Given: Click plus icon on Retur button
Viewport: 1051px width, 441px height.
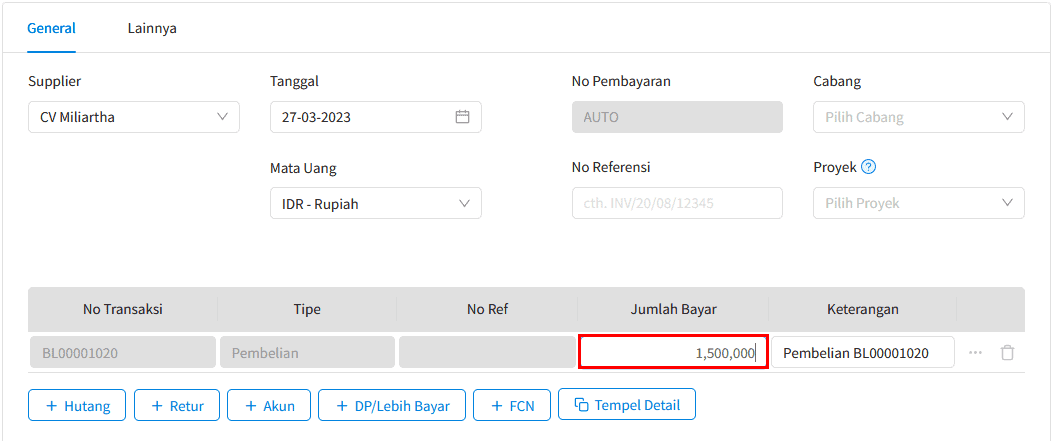Looking at the screenshot, I should tap(158, 405).
